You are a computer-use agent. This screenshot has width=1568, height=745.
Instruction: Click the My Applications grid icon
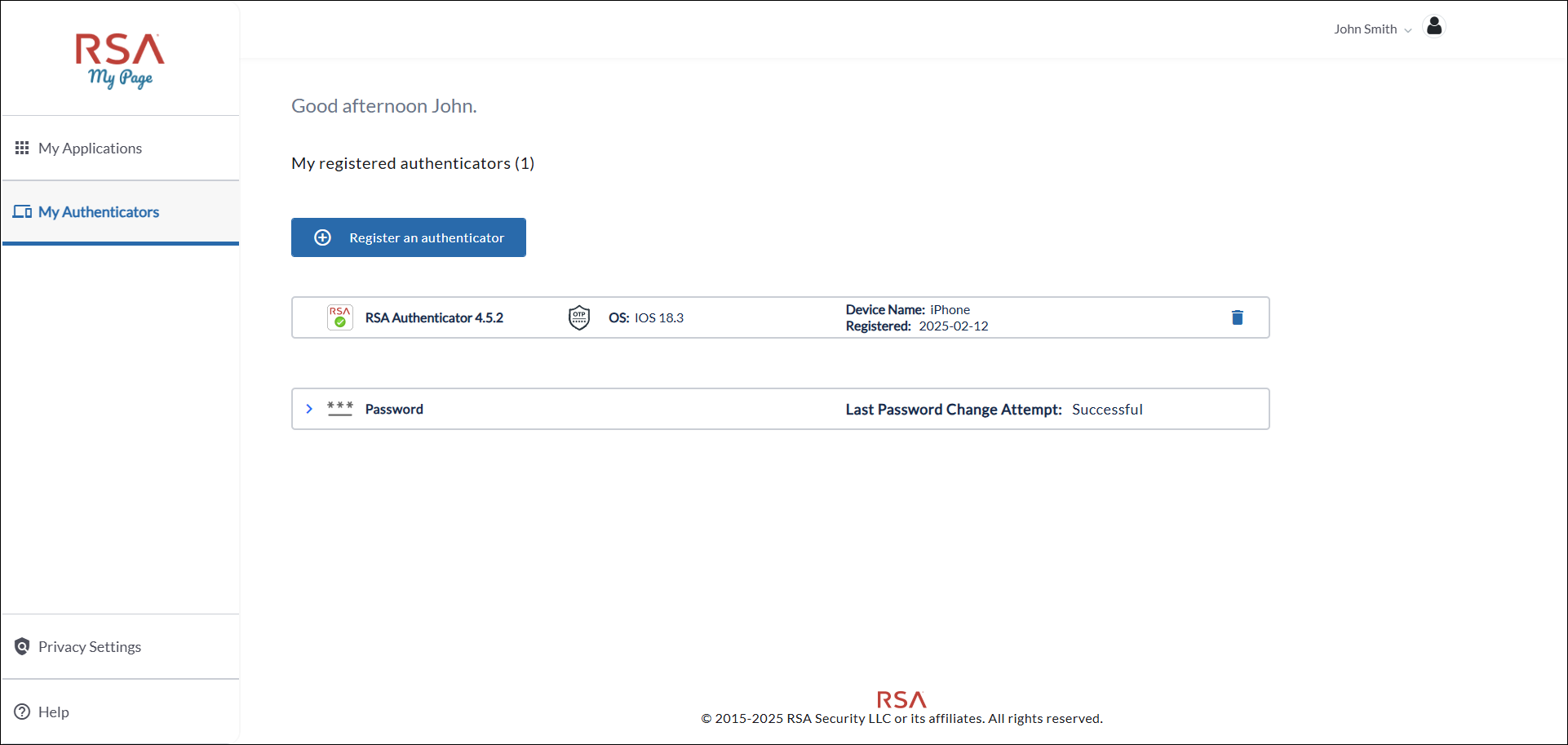(22, 148)
